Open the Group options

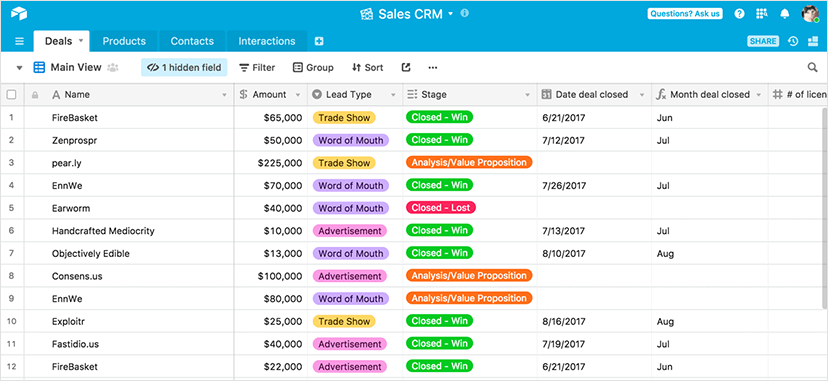click(x=313, y=68)
